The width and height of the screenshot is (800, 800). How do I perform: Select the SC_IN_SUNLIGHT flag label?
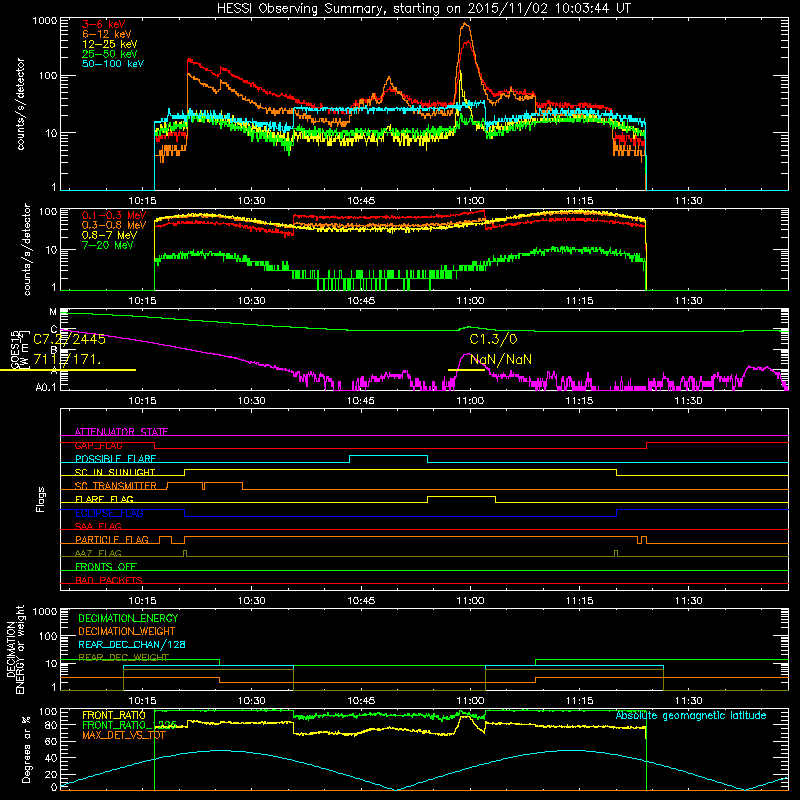pyautogui.click(x=115, y=472)
